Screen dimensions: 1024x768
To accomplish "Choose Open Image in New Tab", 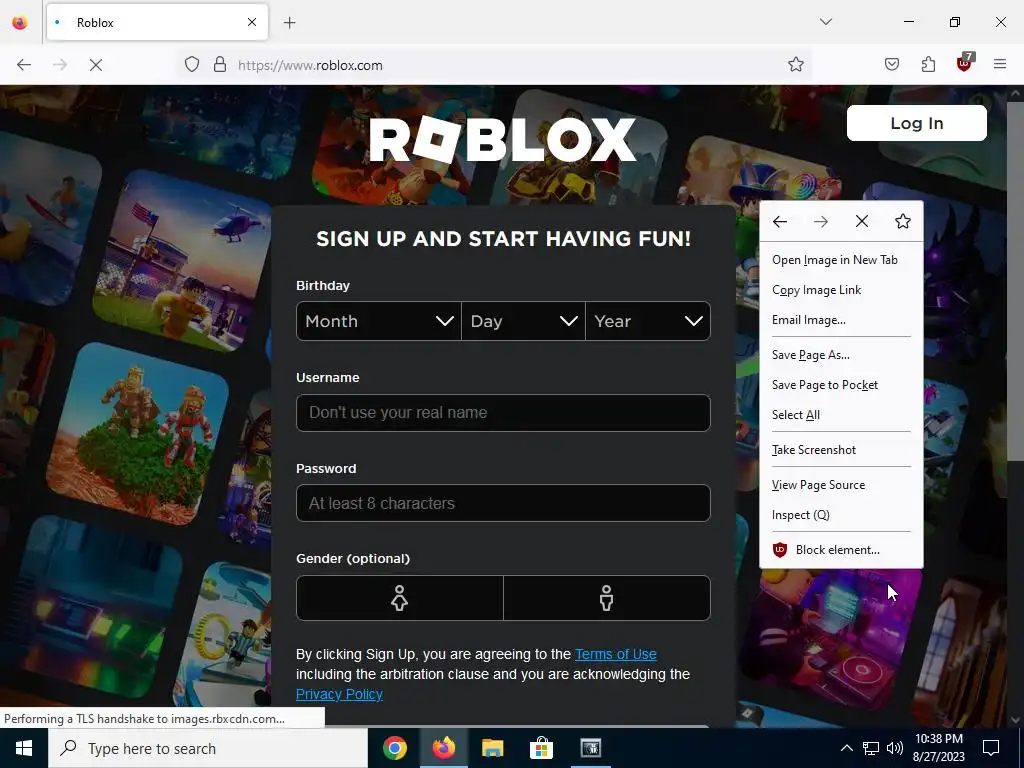I will (x=841, y=260).
